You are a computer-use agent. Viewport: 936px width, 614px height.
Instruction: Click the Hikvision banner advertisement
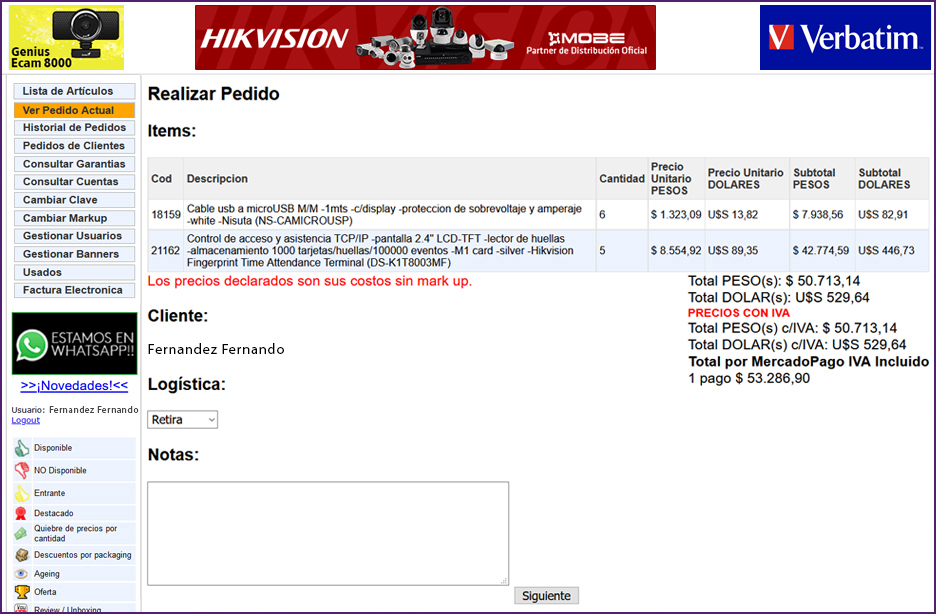point(425,38)
